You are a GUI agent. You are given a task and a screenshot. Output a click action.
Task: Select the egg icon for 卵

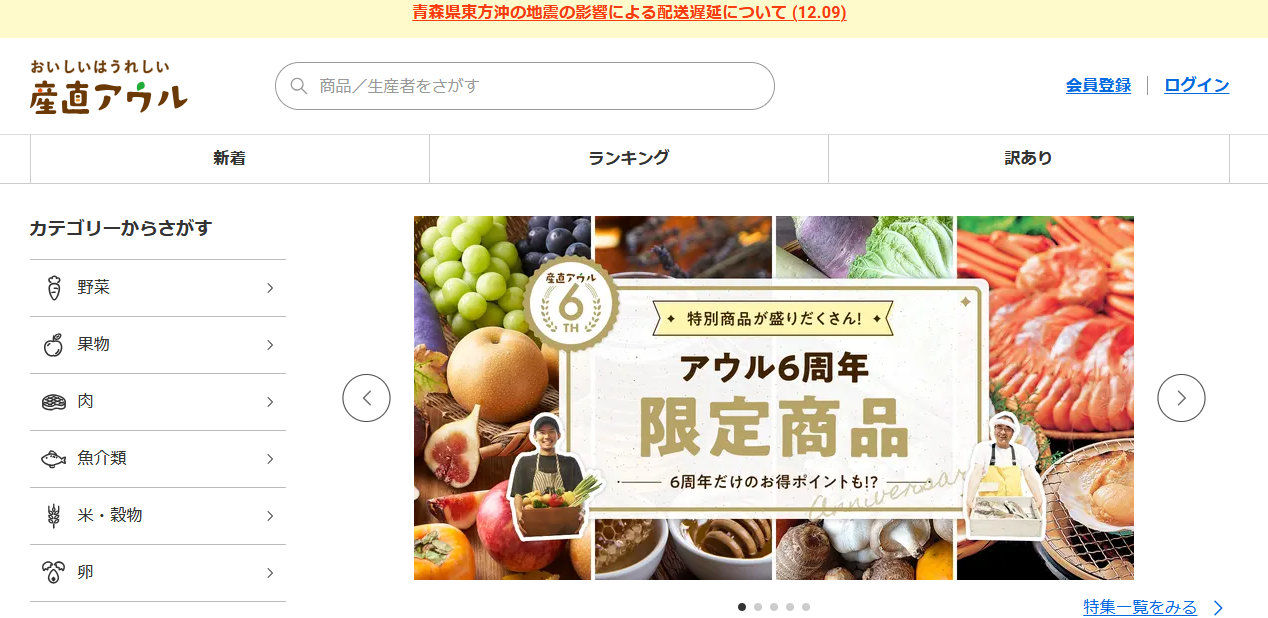[x=54, y=573]
